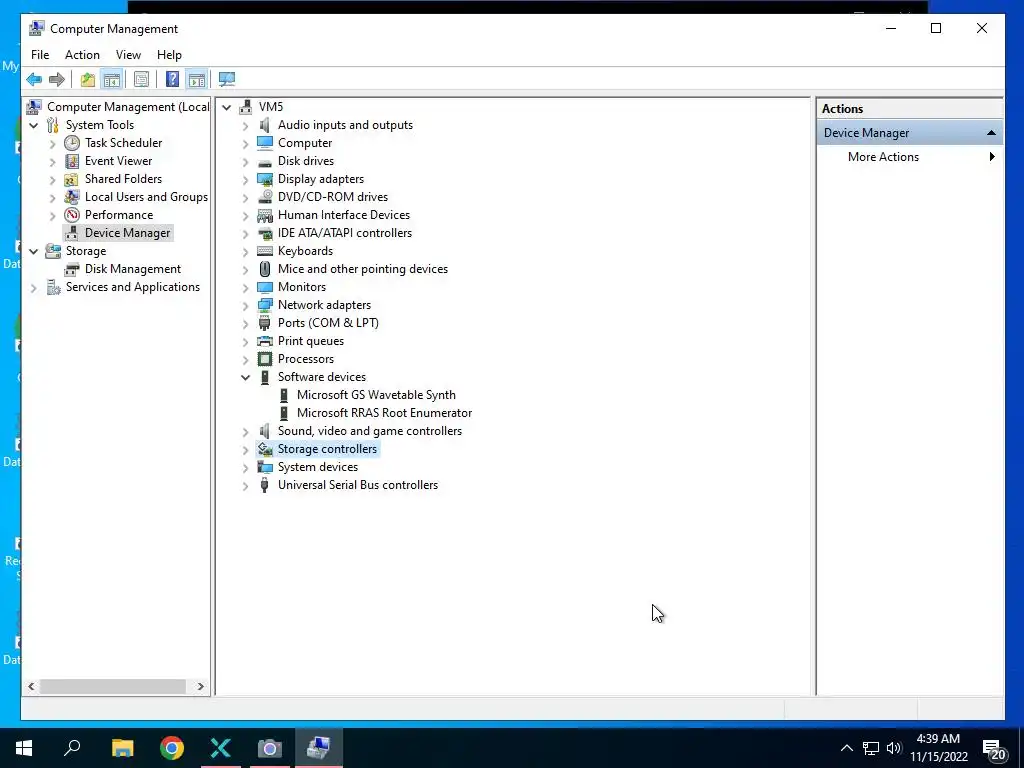1024x768 pixels.
Task: Expand the Disk drives category
Action: [246, 161]
